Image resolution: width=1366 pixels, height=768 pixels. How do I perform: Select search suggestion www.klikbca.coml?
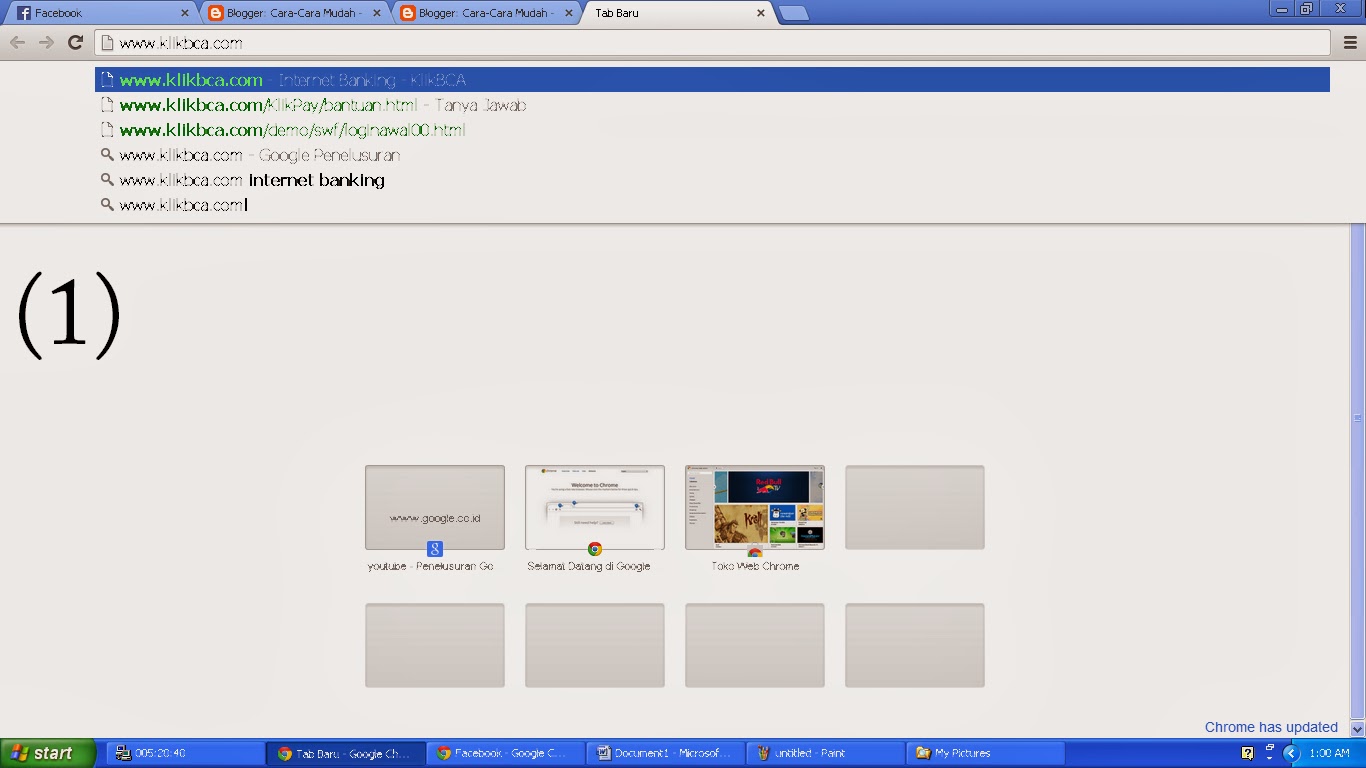pos(712,205)
